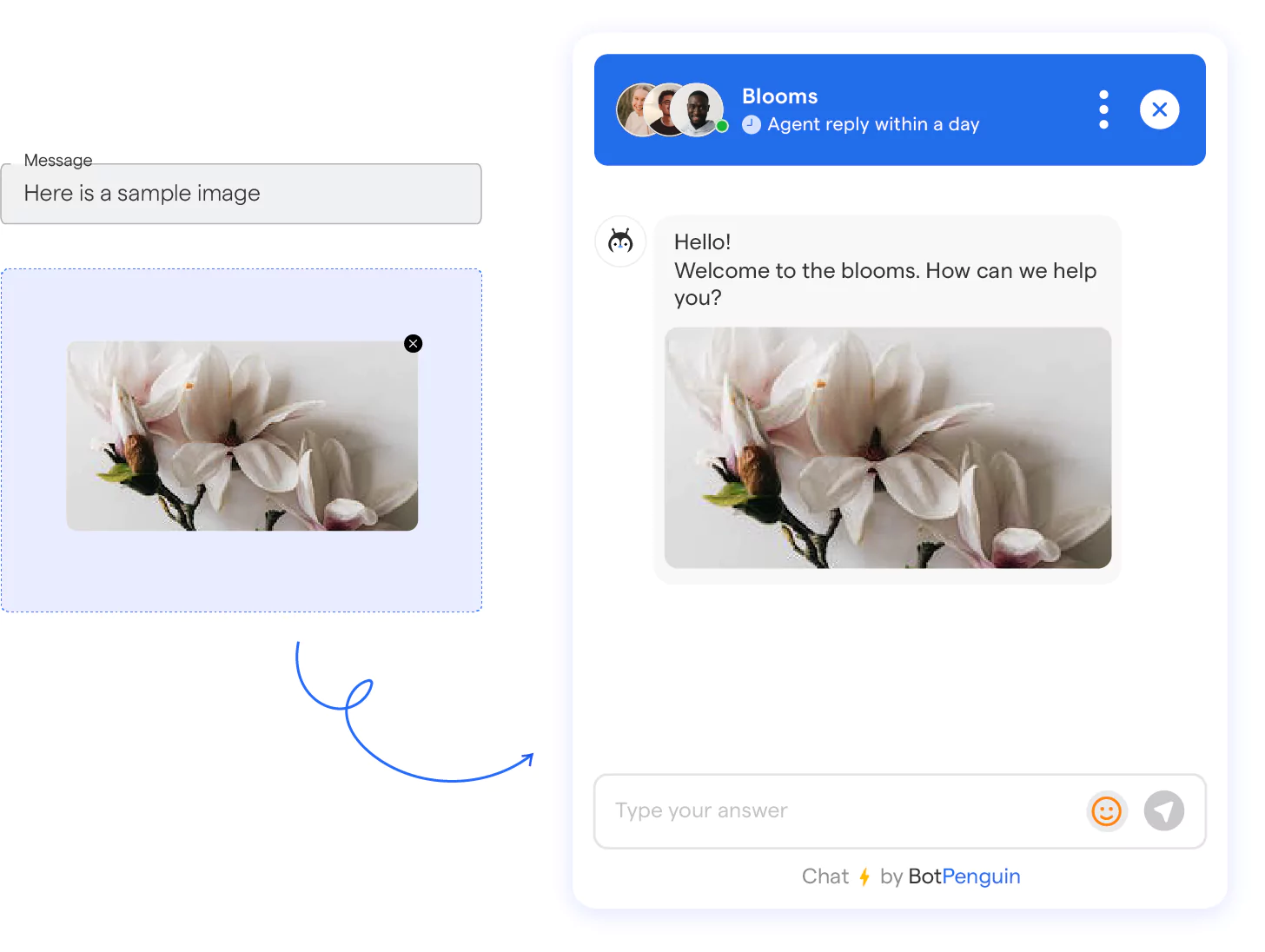The width and height of the screenshot is (1265, 952).
Task: Select the flower image inside the chat bubble
Action: coord(887,448)
